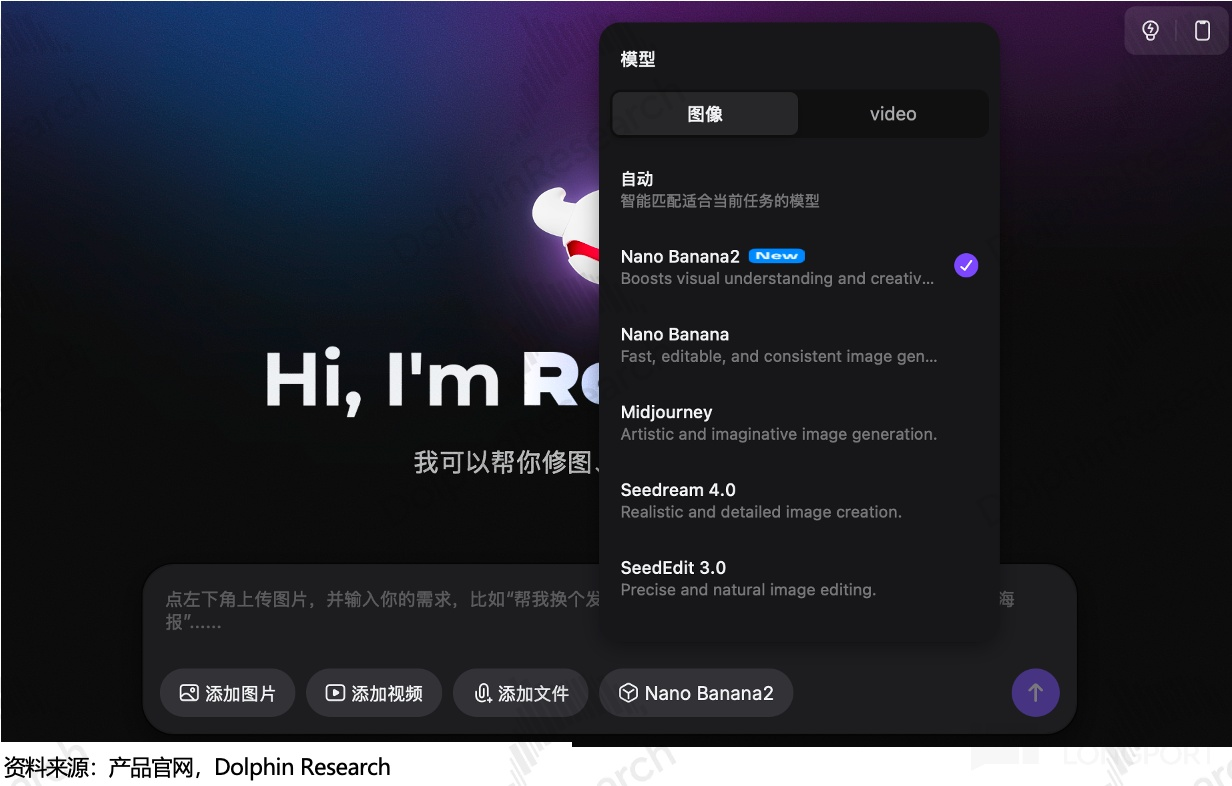Click the mobile phone icon at top right
Viewport: 1232px width, 786px height.
click(x=1202, y=31)
